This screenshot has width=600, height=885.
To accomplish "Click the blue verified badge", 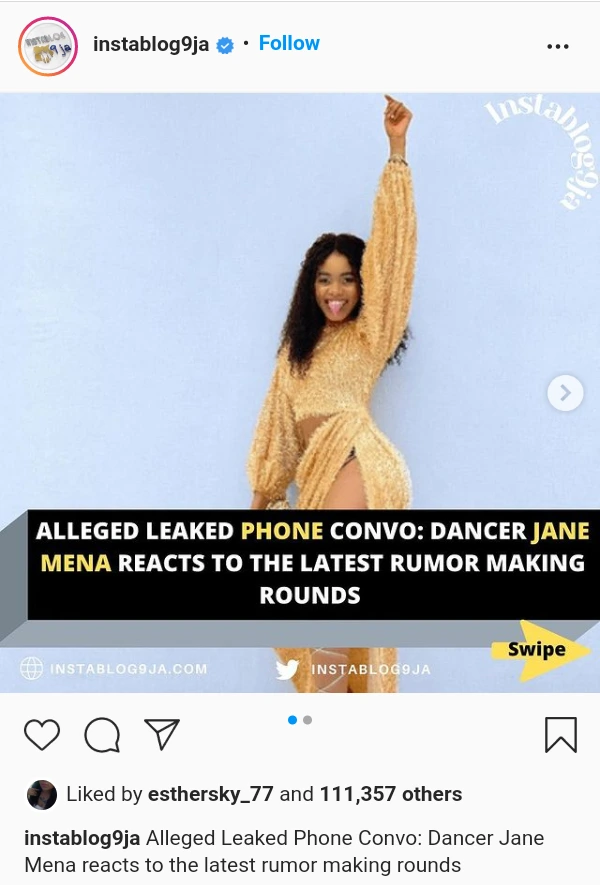I will (x=225, y=46).
